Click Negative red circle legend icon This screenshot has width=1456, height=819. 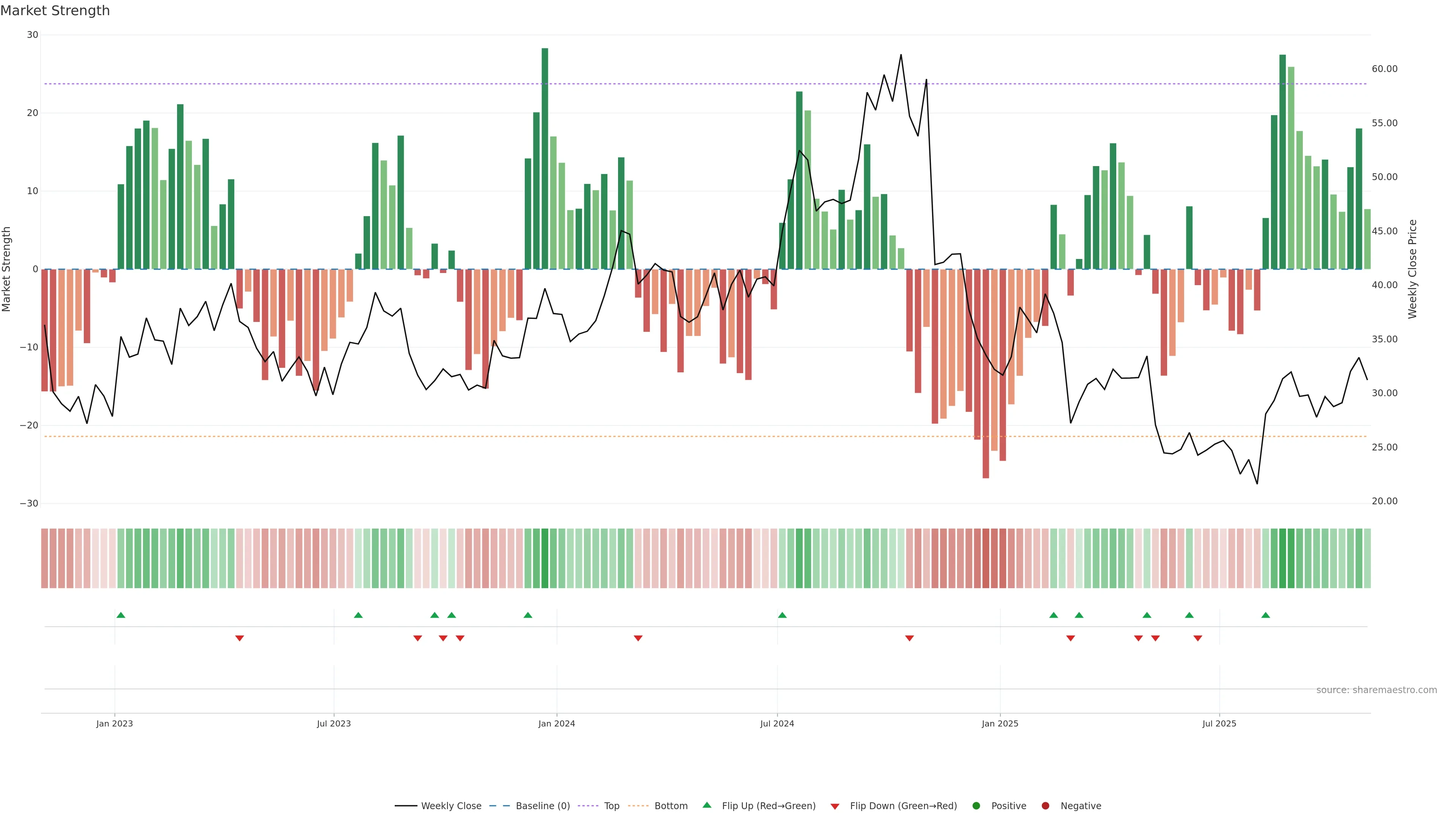coord(1045,805)
